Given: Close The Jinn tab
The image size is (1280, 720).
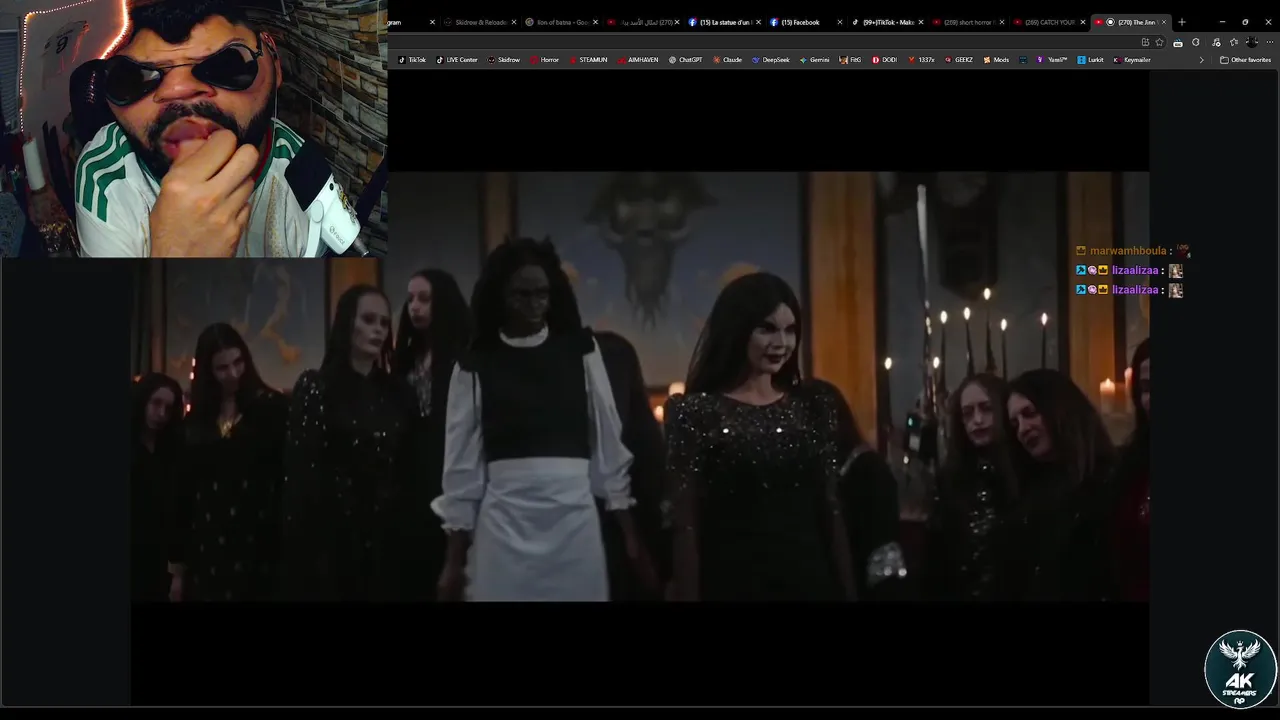Looking at the screenshot, I should (x=1163, y=22).
